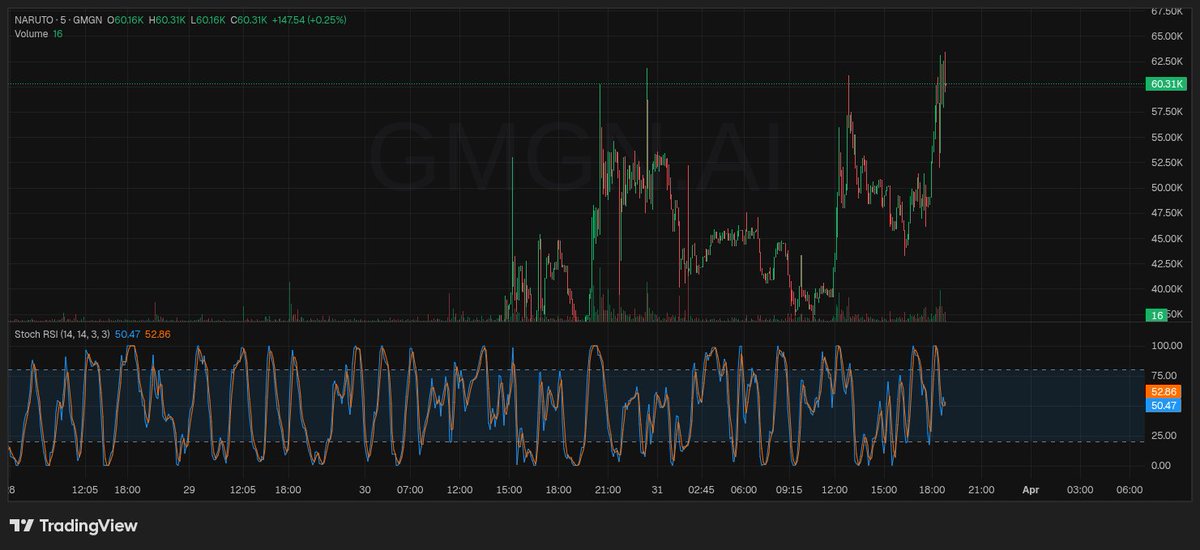Select the Volume indicator label
Image resolution: width=1200 pixels, height=550 pixels.
coord(31,34)
